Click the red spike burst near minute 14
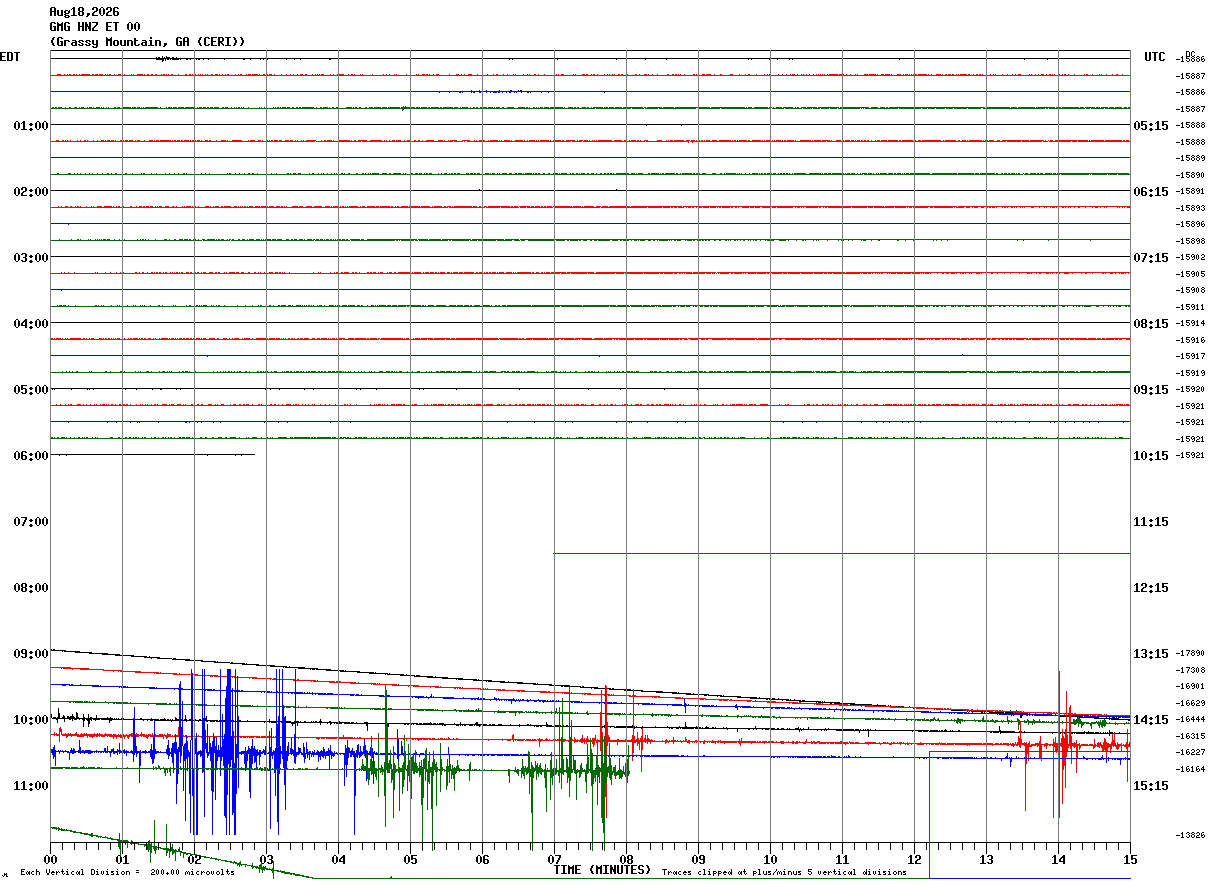The height and width of the screenshot is (886, 1210). click(x=1065, y=742)
